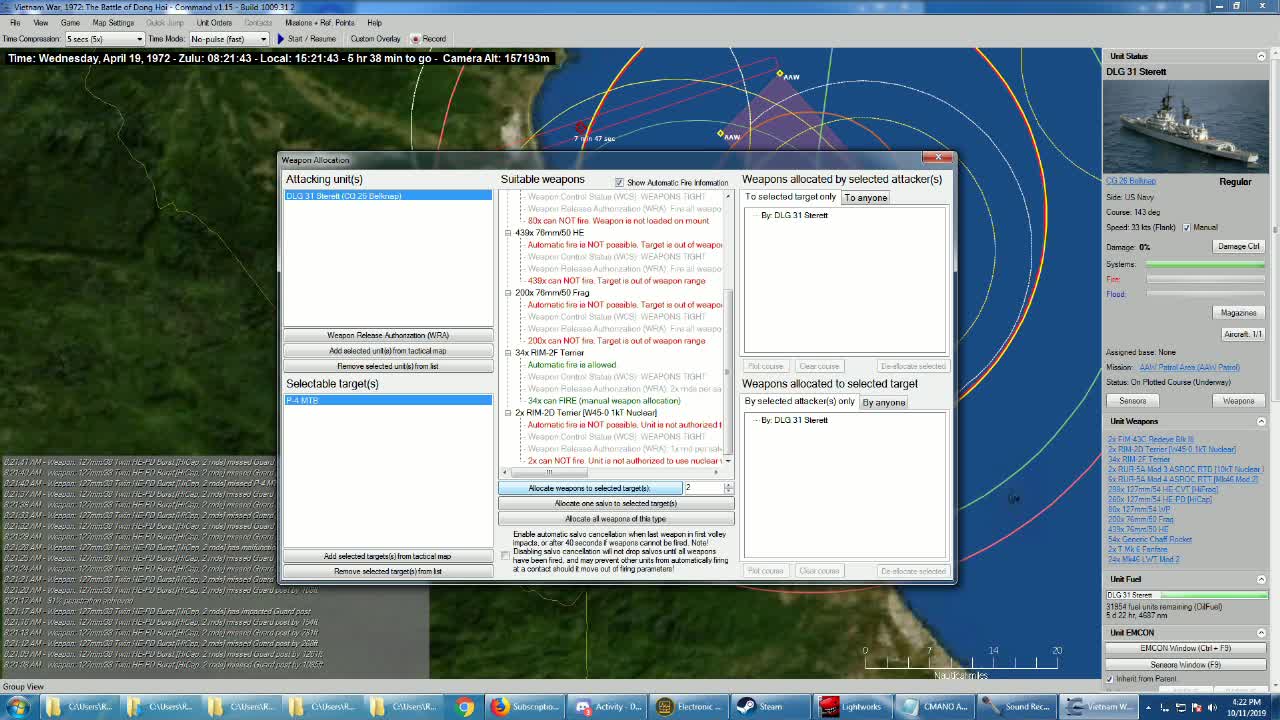Click the DLG 31 Sterett fuel bar
The width and height of the screenshot is (1280, 720).
tap(1186, 595)
